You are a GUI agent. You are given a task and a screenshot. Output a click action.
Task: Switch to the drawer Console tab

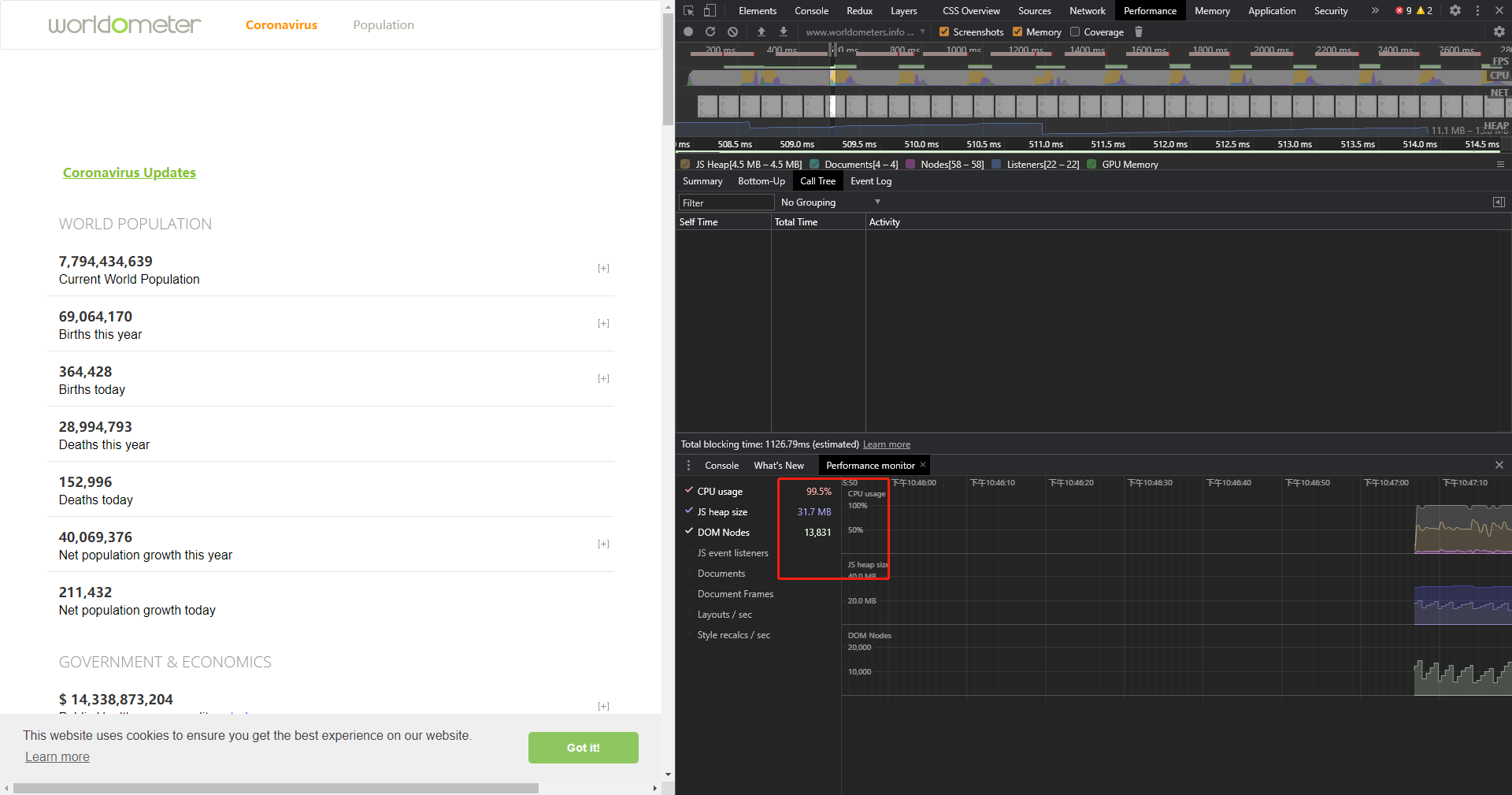pos(721,466)
